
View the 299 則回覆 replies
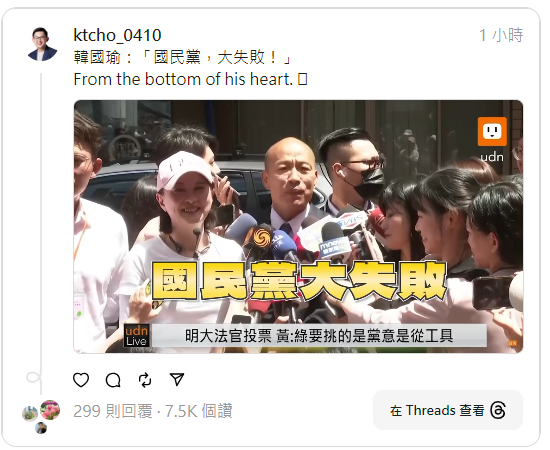[x=113, y=411]
